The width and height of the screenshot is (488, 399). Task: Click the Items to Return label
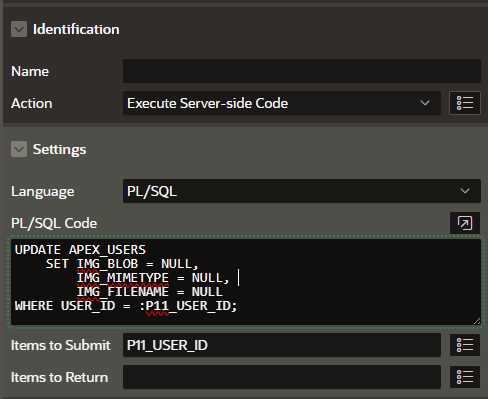click(x=60, y=377)
